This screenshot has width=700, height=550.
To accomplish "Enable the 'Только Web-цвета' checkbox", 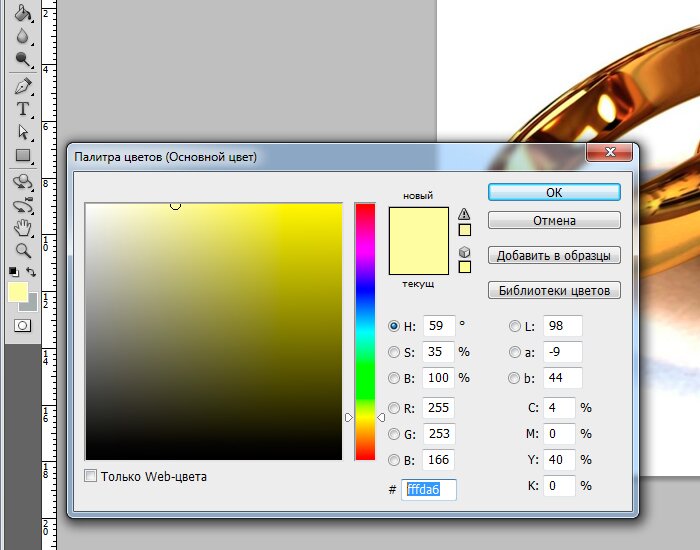I will (92, 476).
